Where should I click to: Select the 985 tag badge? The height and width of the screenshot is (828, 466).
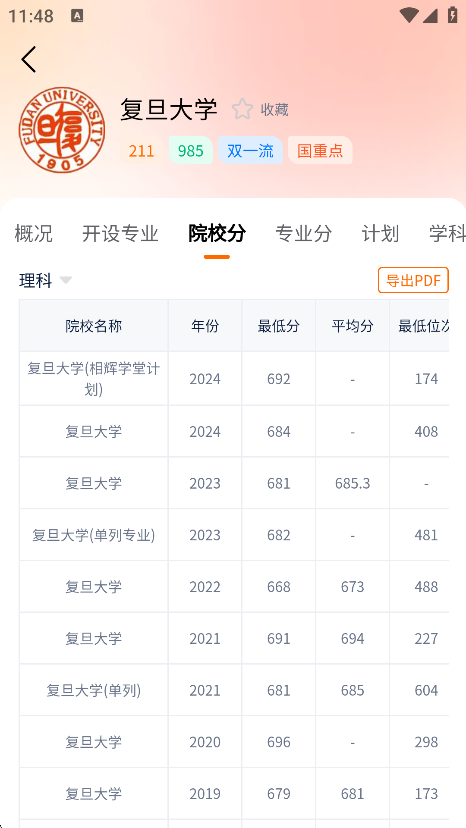[191, 150]
